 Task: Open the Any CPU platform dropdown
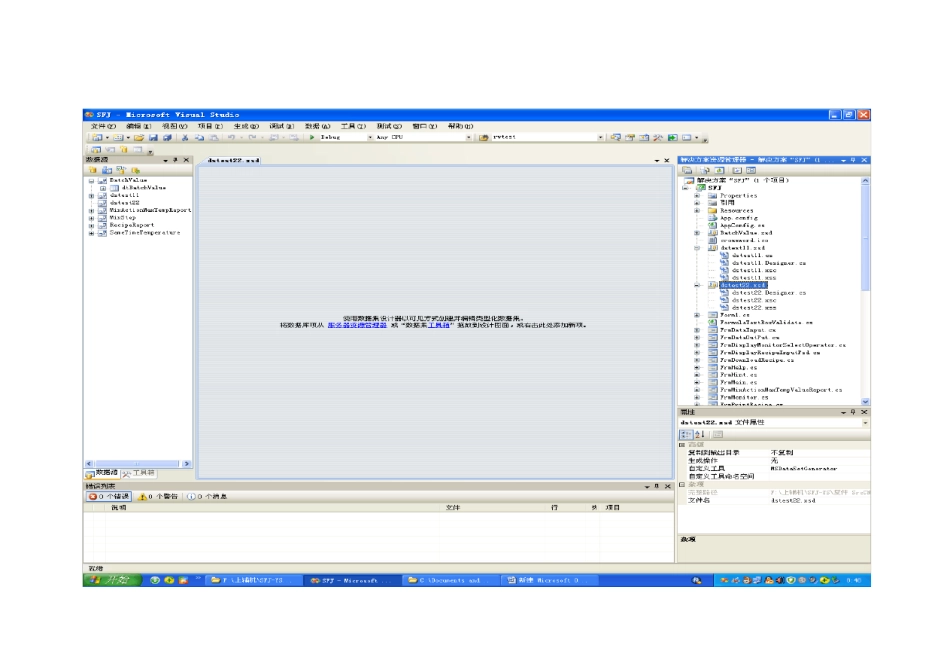[468, 138]
